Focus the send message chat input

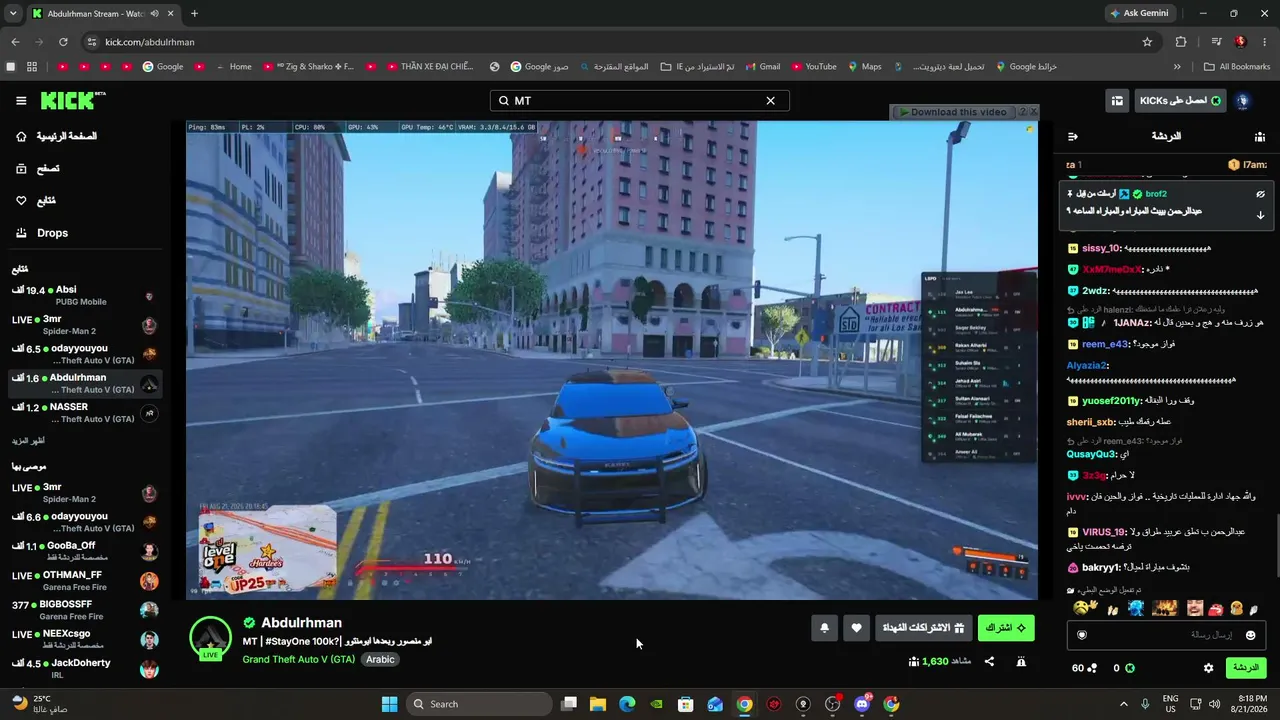[x=1166, y=635]
